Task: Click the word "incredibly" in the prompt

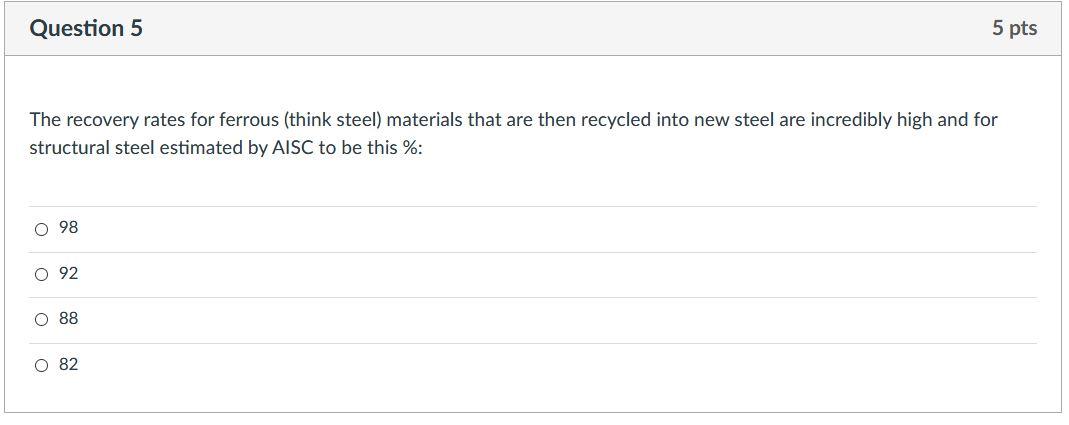Action: click(x=845, y=121)
